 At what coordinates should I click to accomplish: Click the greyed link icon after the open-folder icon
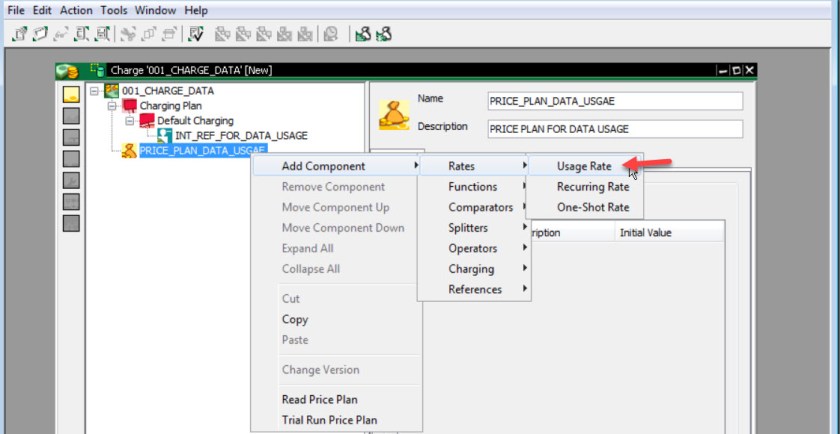click(x=61, y=34)
